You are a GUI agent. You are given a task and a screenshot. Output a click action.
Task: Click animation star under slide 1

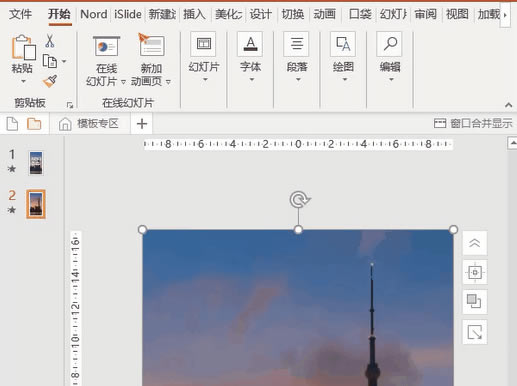[x=12, y=169]
